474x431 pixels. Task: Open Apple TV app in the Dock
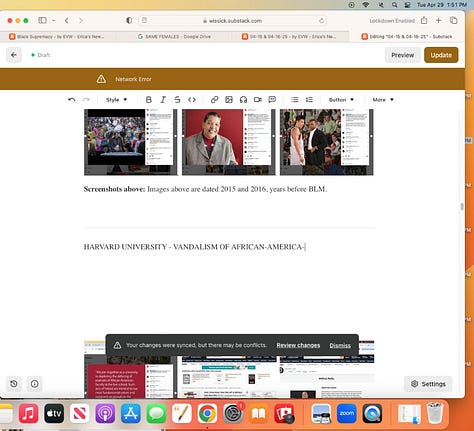pyautogui.click(x=54, y=414)
